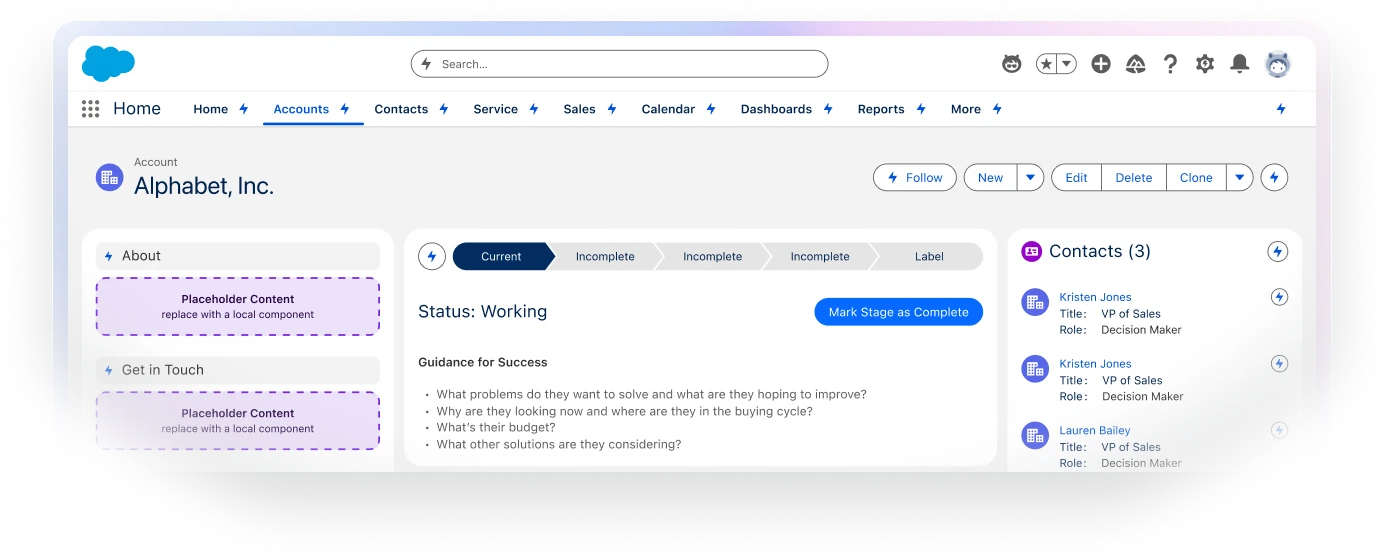Open the notifications bell
The height and width of the screenshot is (556, 1384).
coord(1239,64)
